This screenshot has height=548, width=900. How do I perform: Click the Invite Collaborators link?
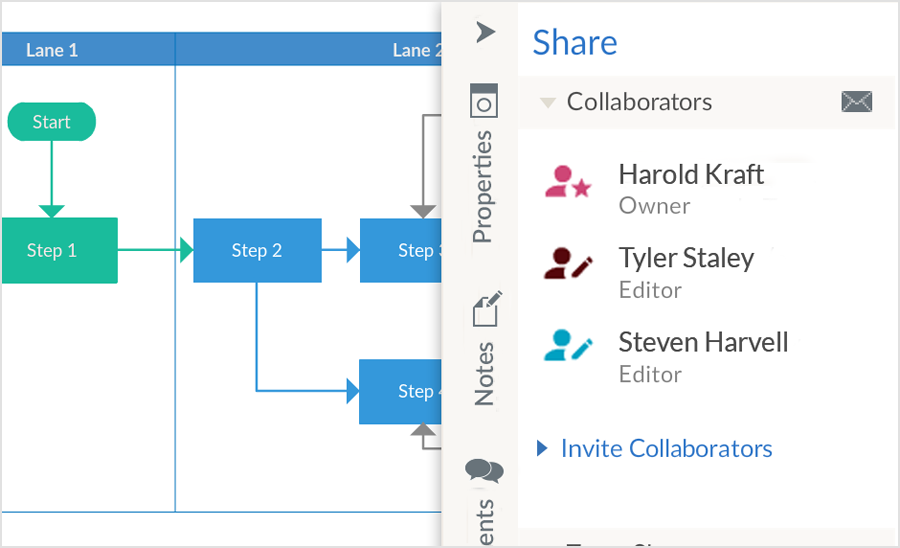[666, 448]
